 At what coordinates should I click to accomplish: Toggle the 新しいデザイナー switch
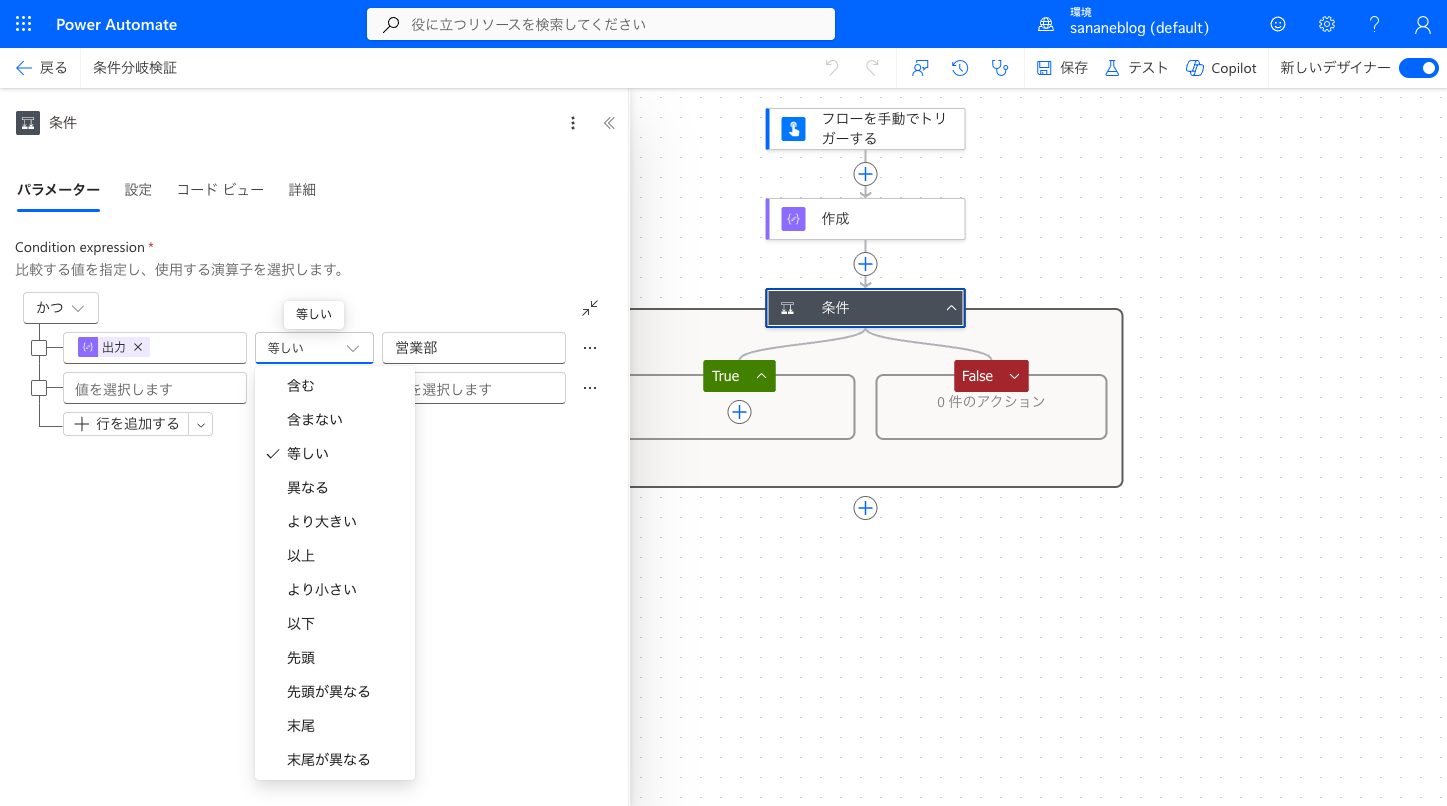(x=1418, y=68)
